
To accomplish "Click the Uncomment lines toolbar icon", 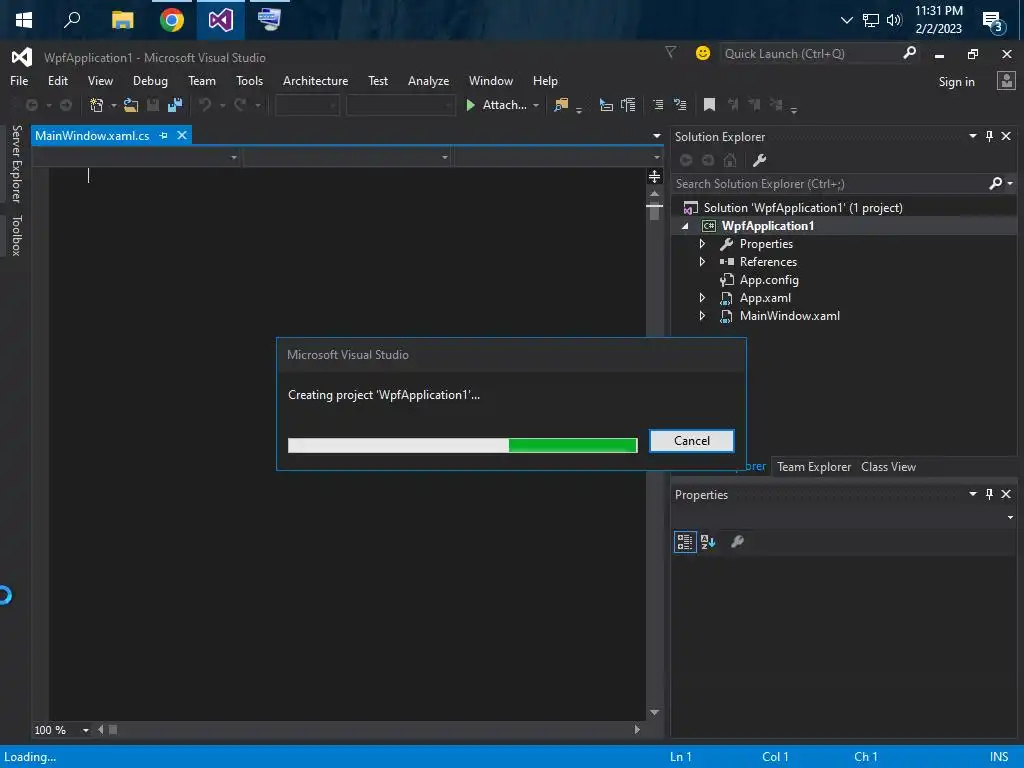I will (x=680, y=105).
